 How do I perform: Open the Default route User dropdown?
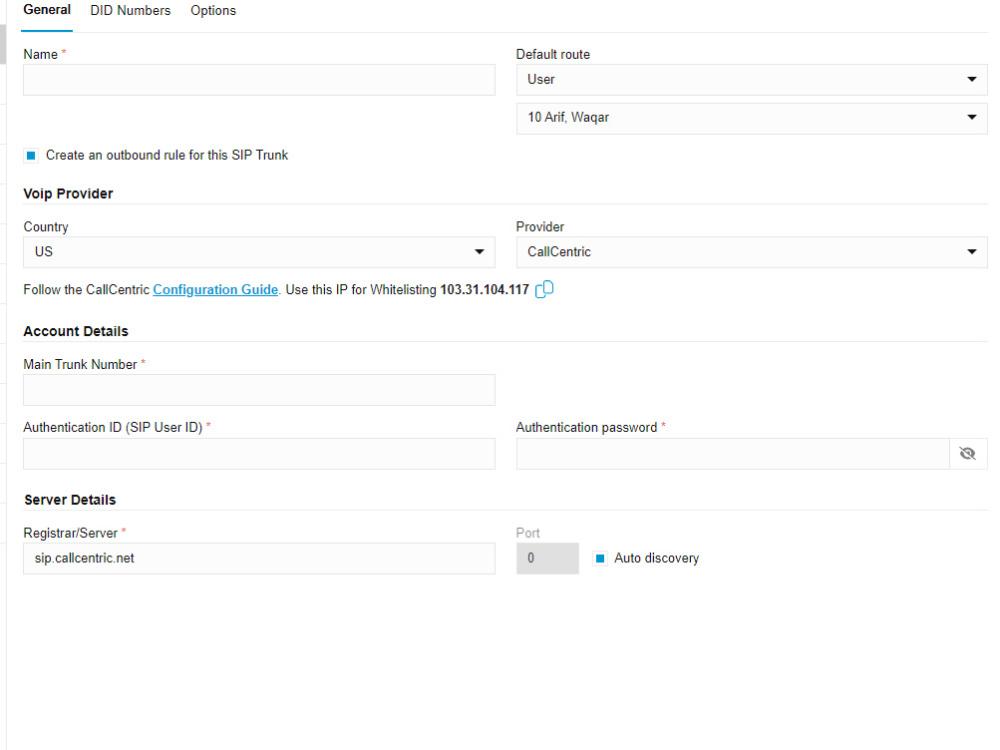(x=751, y=80)
